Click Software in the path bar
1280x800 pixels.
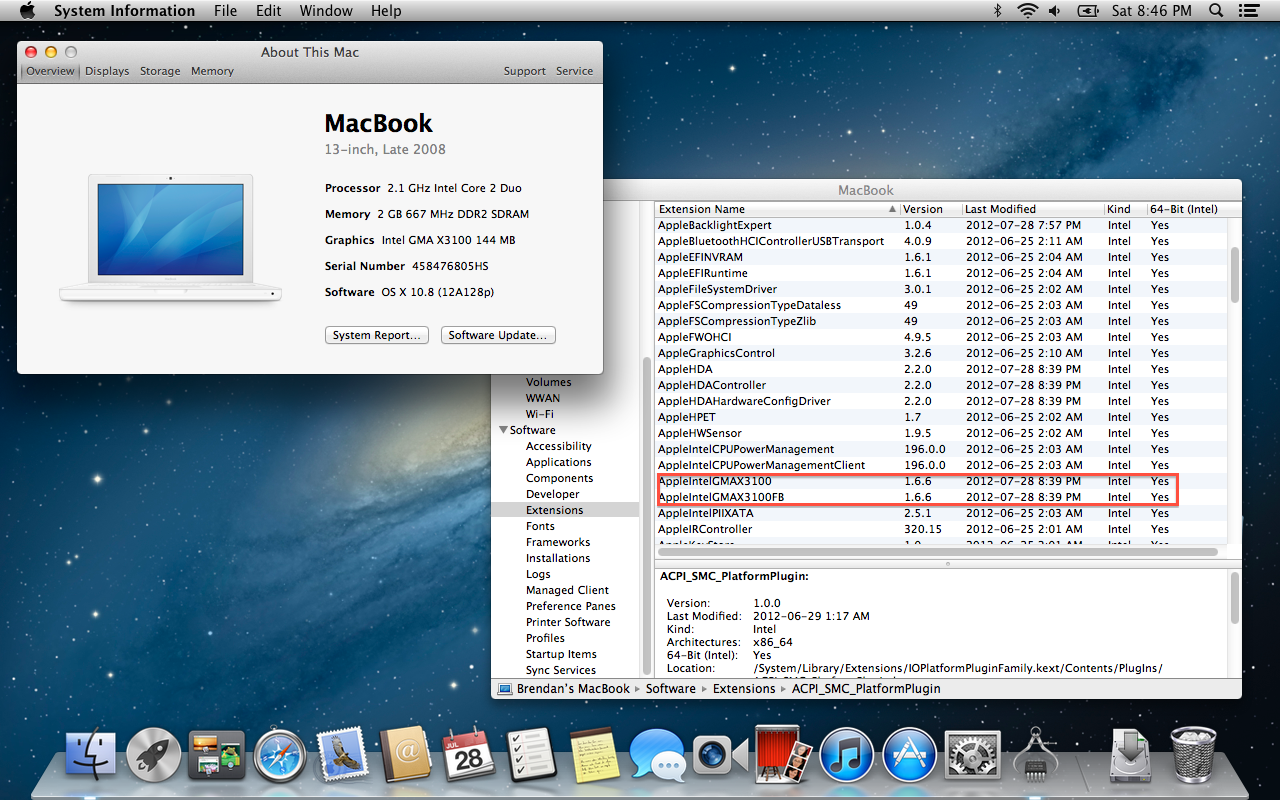[670, 688]
